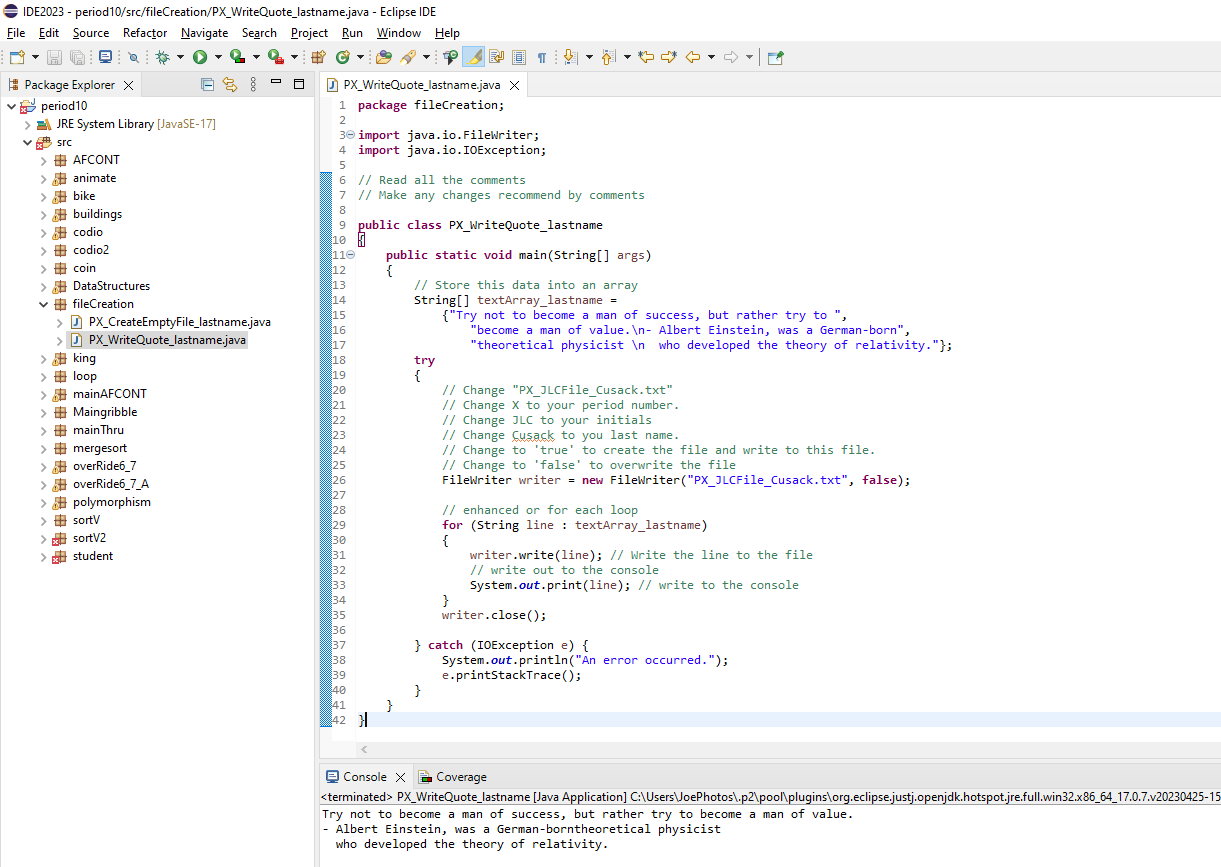The image size is (1221, 867).
Task: Click the Debug bug icon
Action: (162, 58)
